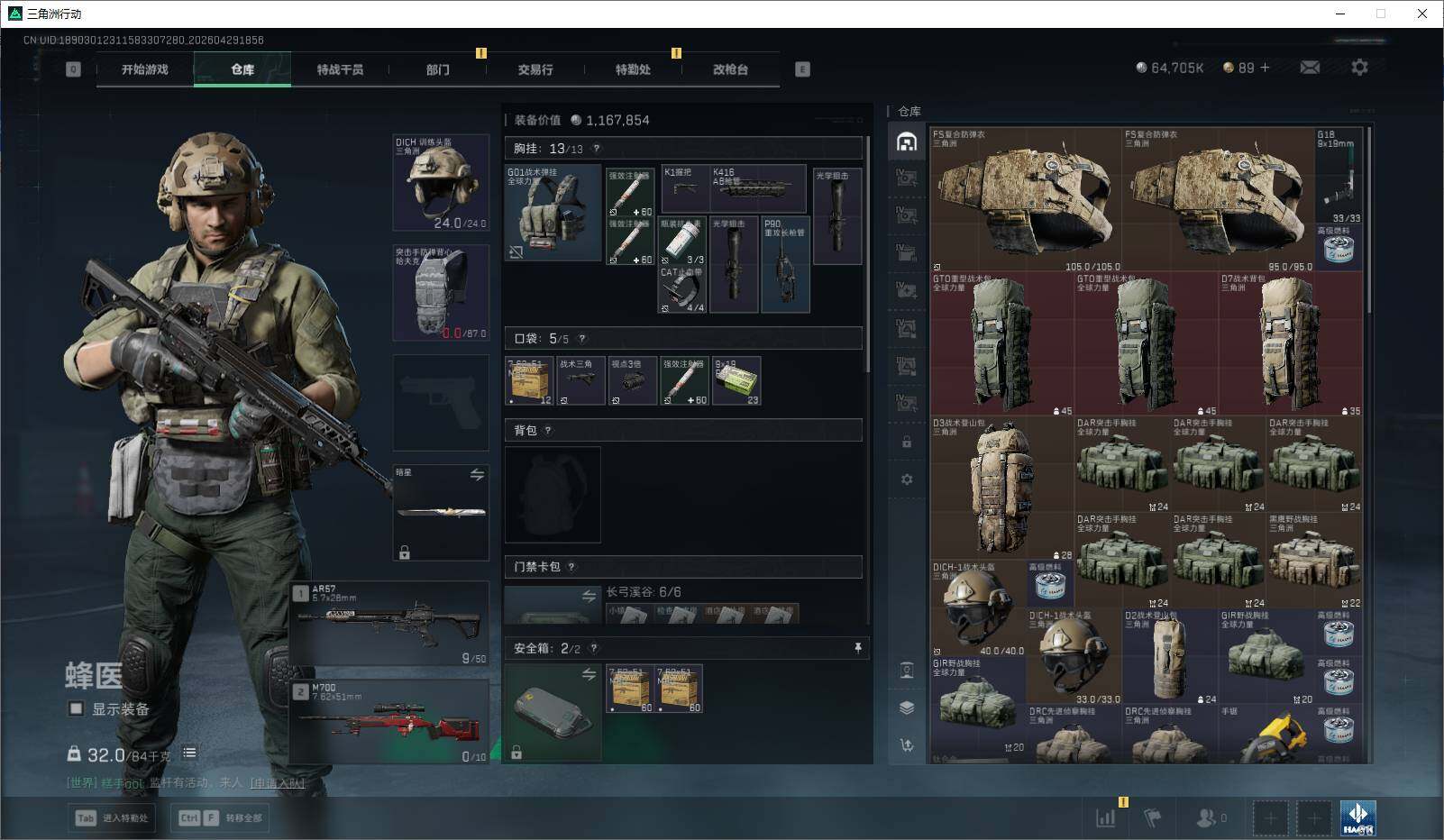Select the equipped DICH training helmet
The width and height of the screenshot is (1444, 840).
point(441,183)
